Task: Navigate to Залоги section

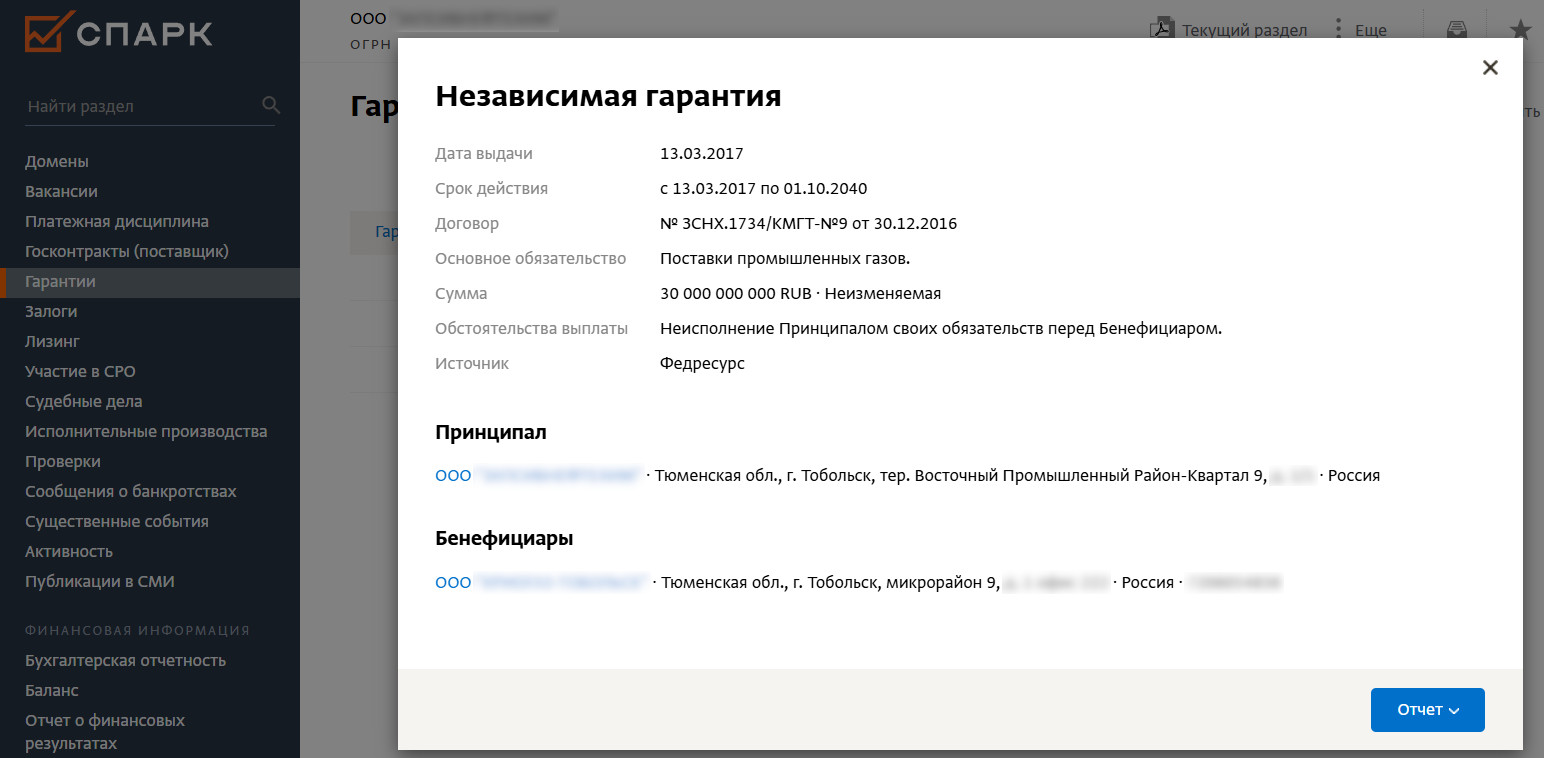Action: tap(51, 312)
